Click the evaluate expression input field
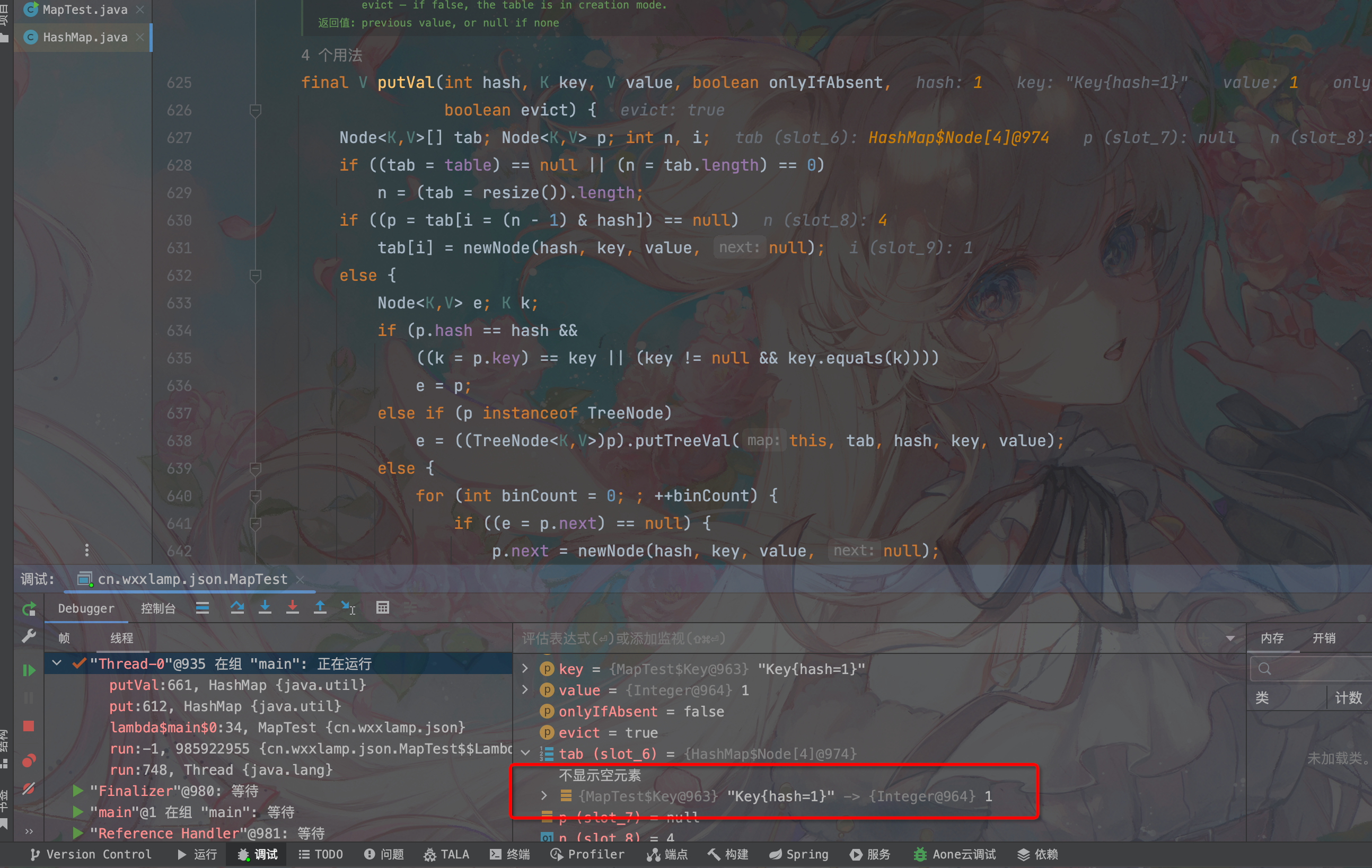The image size is (1372, 868). [855, 639]
